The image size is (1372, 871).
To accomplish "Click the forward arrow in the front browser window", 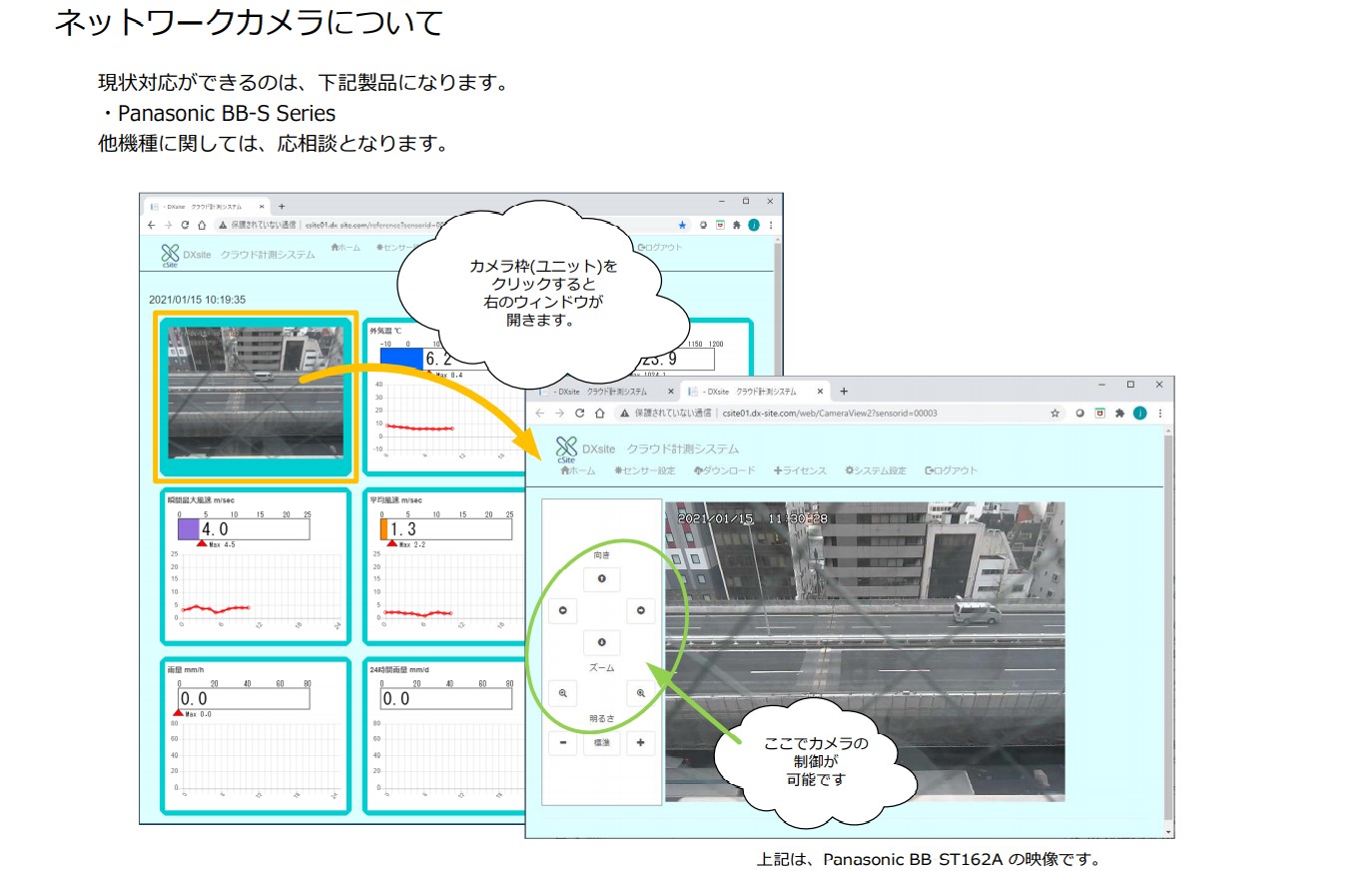I will (559, 413).
